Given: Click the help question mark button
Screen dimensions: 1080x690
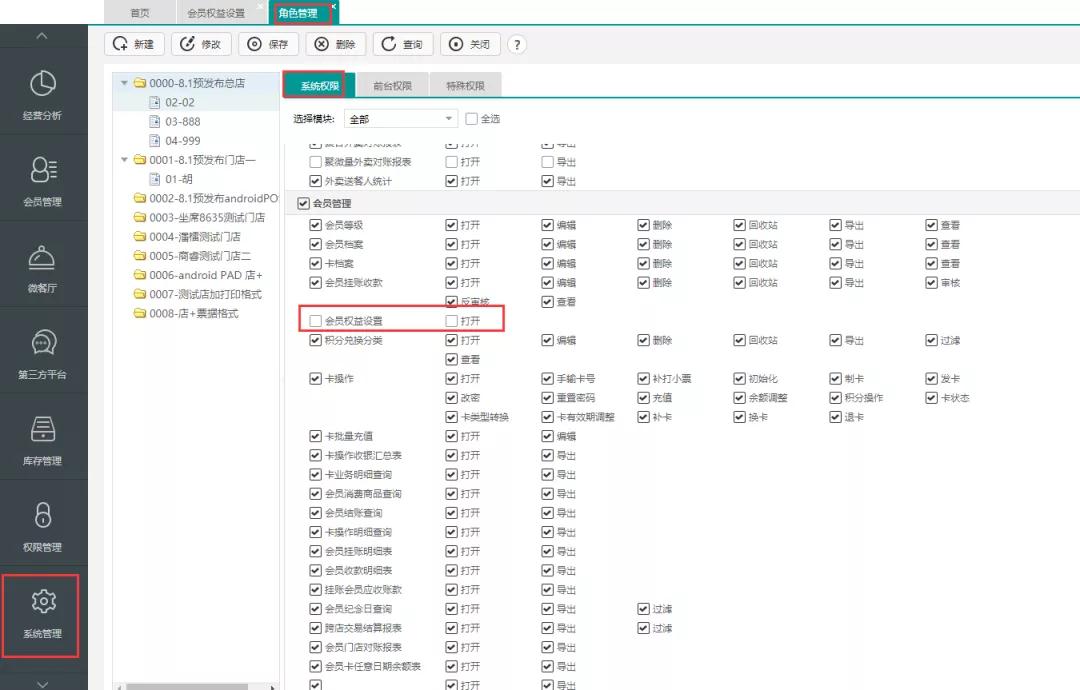Looking at the screenshot, I should 517,44.
